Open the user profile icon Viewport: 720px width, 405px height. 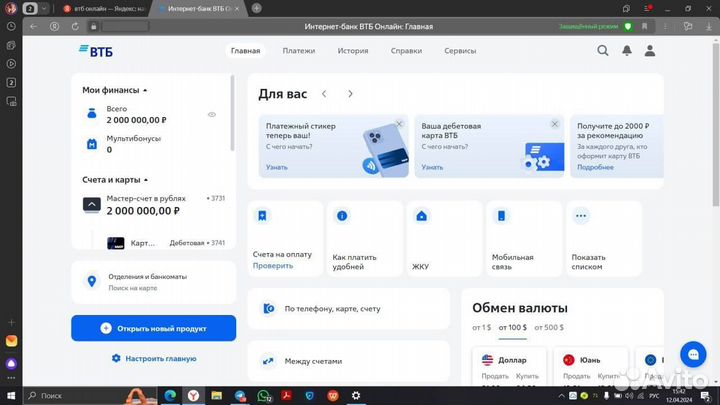(x=650, y=51)
